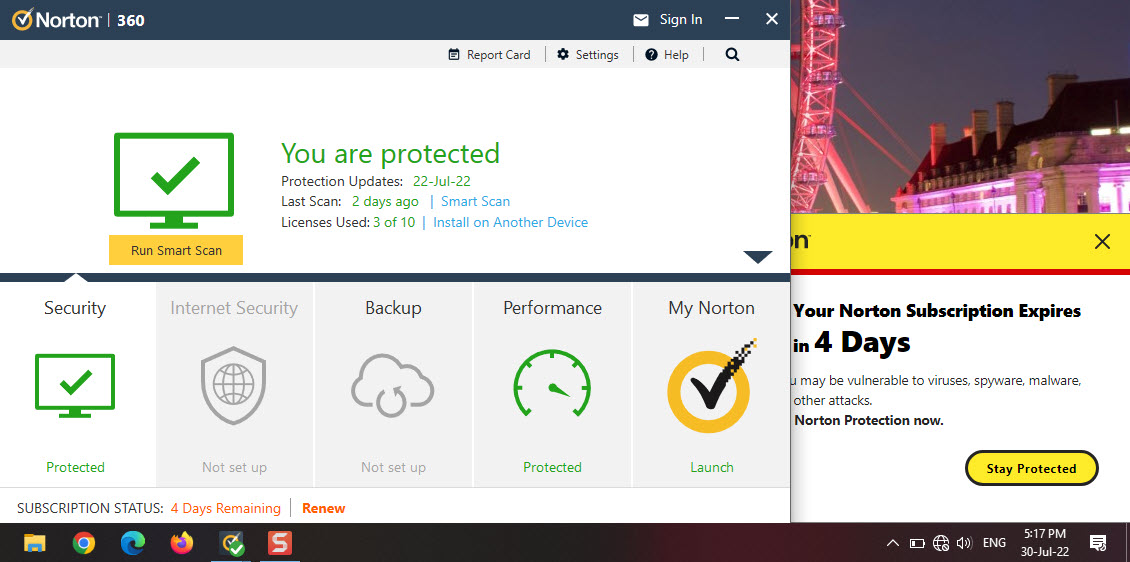
Task: Open the red S app in taskbar
Action: click(x=280, y=543)
